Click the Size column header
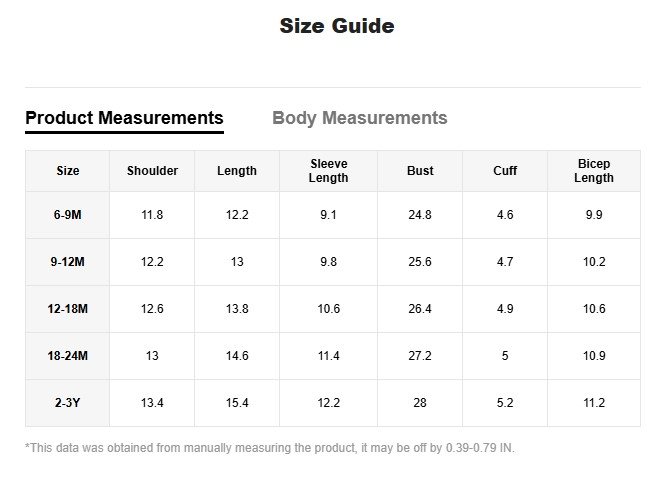This screenshot has width=659, height=477. (68, 171)
